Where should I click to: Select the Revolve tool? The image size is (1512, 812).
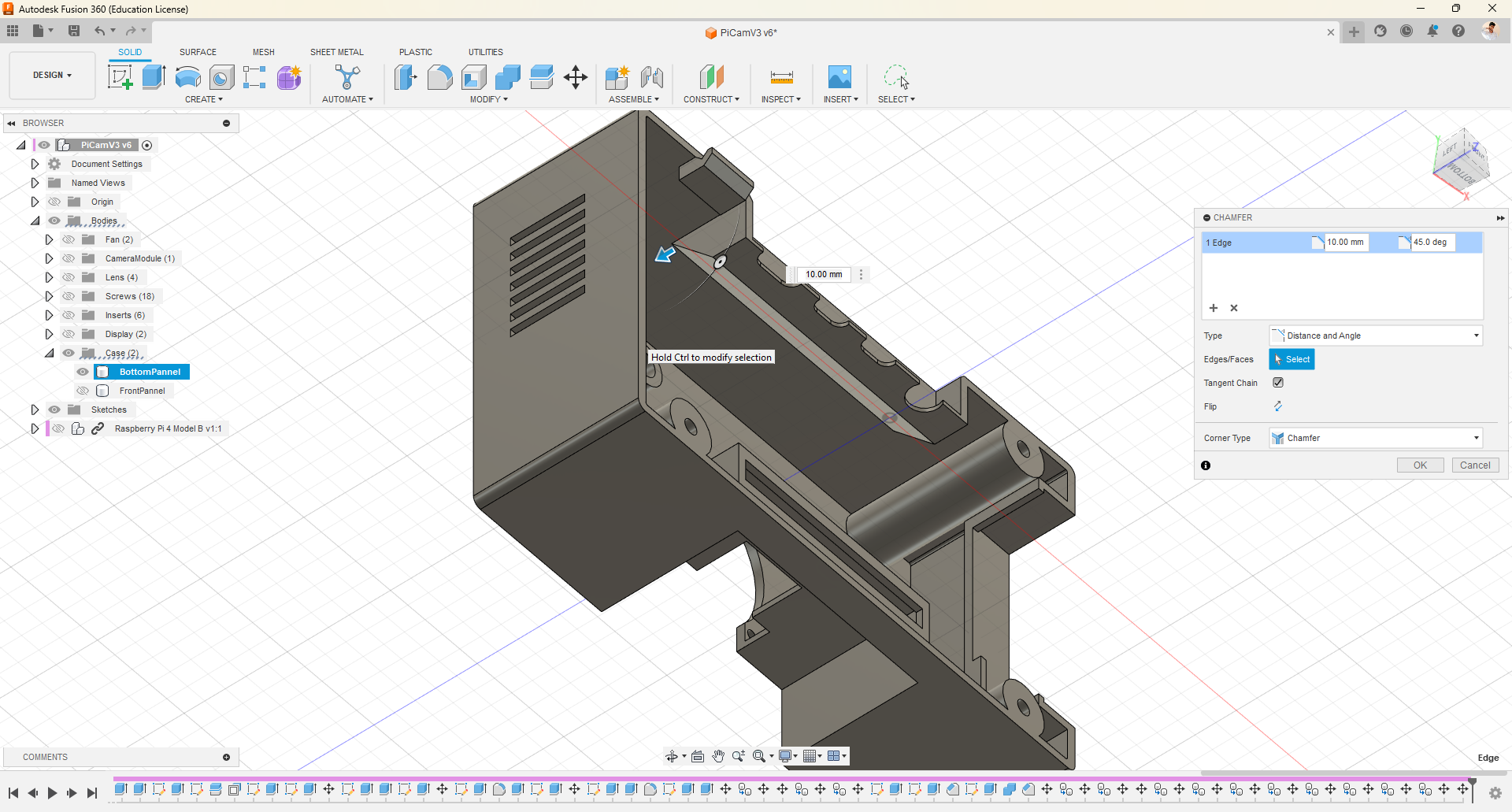point(187,77)
